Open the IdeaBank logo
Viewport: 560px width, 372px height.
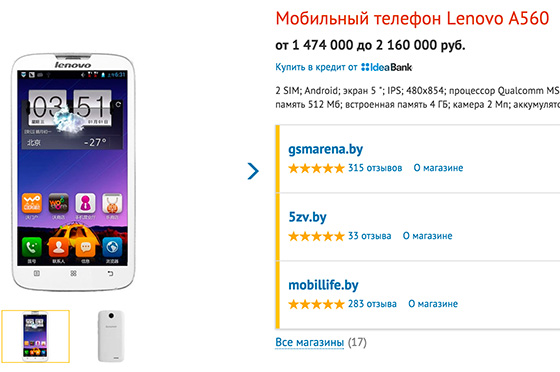[x=386, y=67]
